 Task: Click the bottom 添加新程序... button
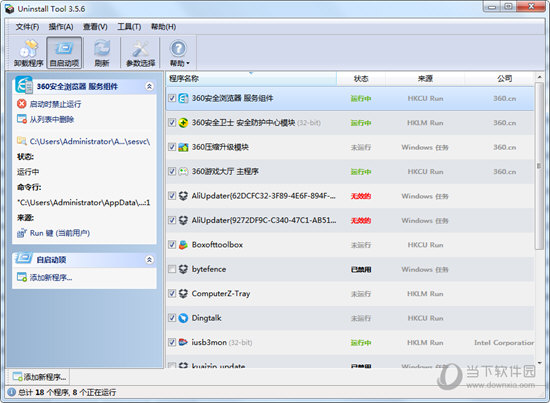click(x=39, y=377)
